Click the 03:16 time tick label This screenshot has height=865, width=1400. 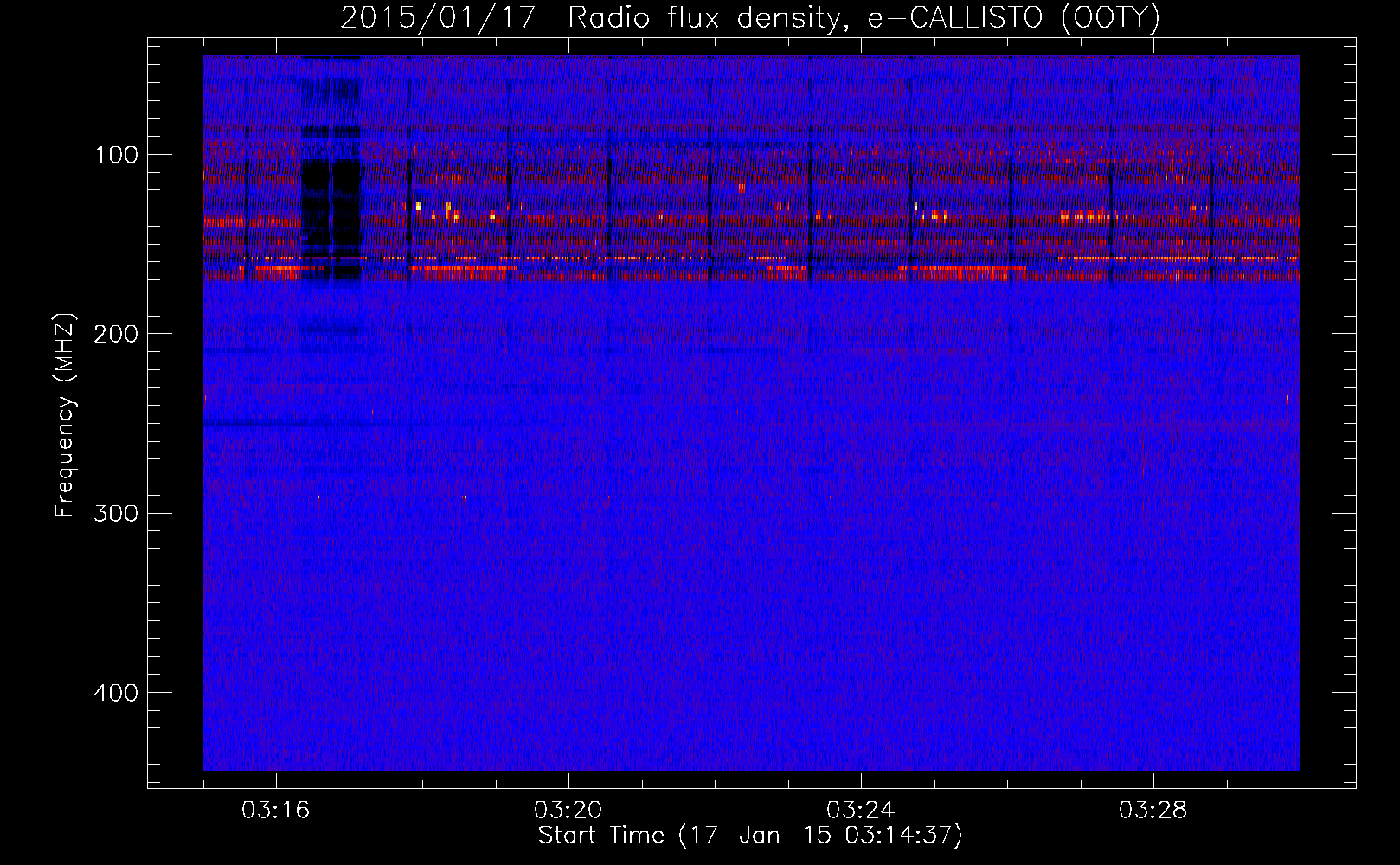(276, 811)
